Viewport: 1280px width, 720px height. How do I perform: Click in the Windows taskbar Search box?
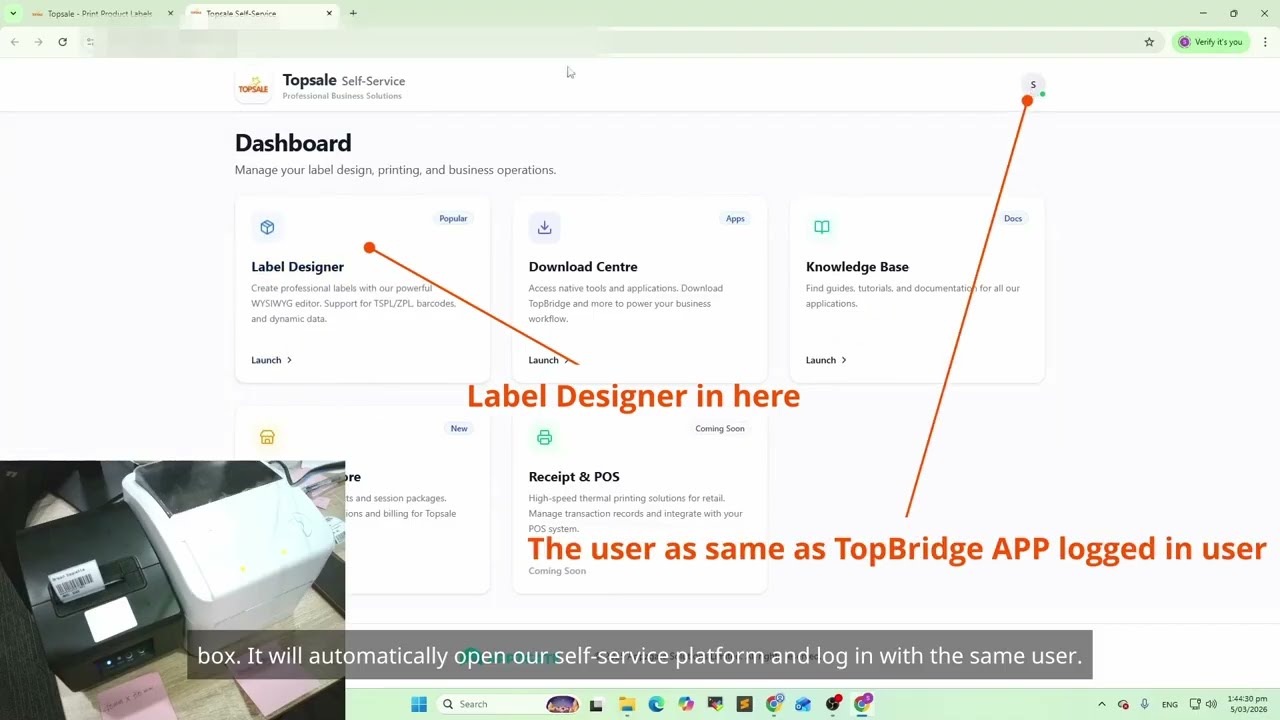509,704
